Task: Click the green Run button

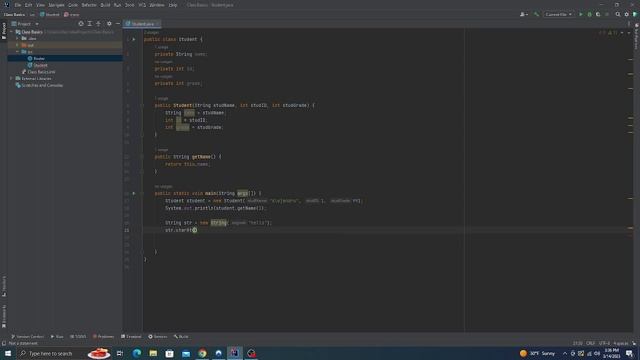Action: (581, 14)
